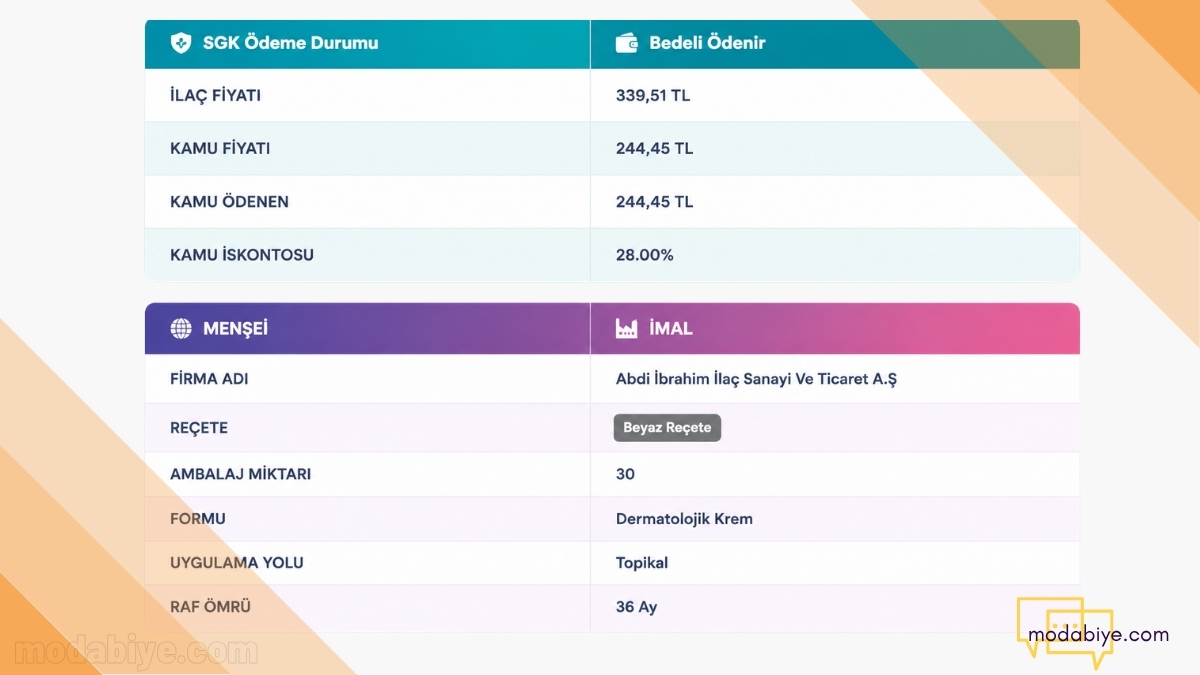Click the MENŞEİ header text
Viewport: 1200px width, 675px height.
(235, 328)
